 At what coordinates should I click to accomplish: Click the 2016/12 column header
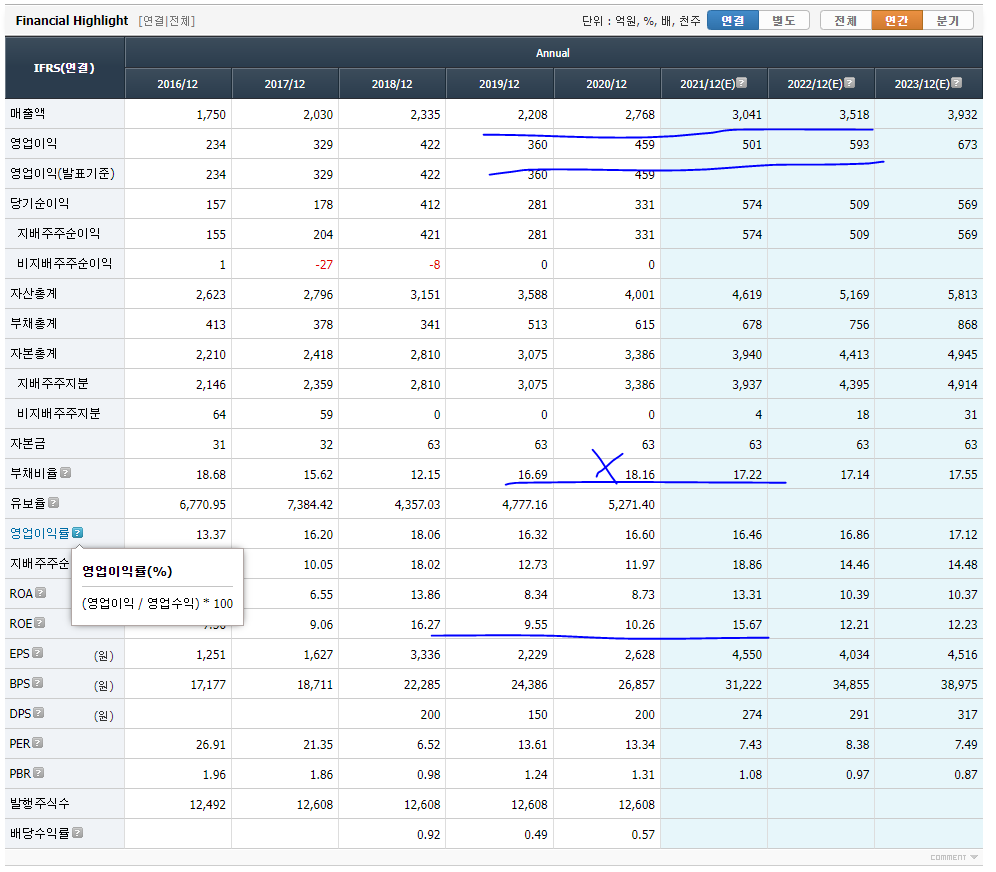(178, 84)
